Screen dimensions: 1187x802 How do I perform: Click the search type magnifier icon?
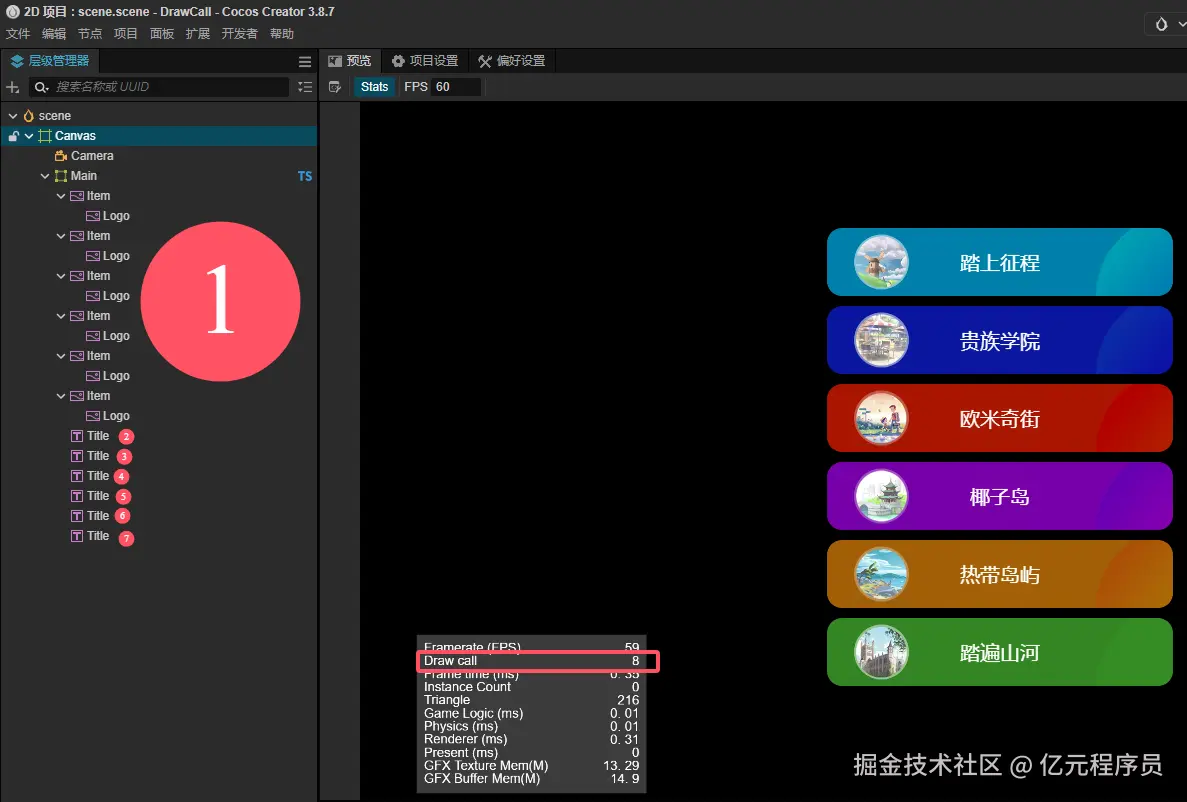pyautogui.click(x=41, y=87)
